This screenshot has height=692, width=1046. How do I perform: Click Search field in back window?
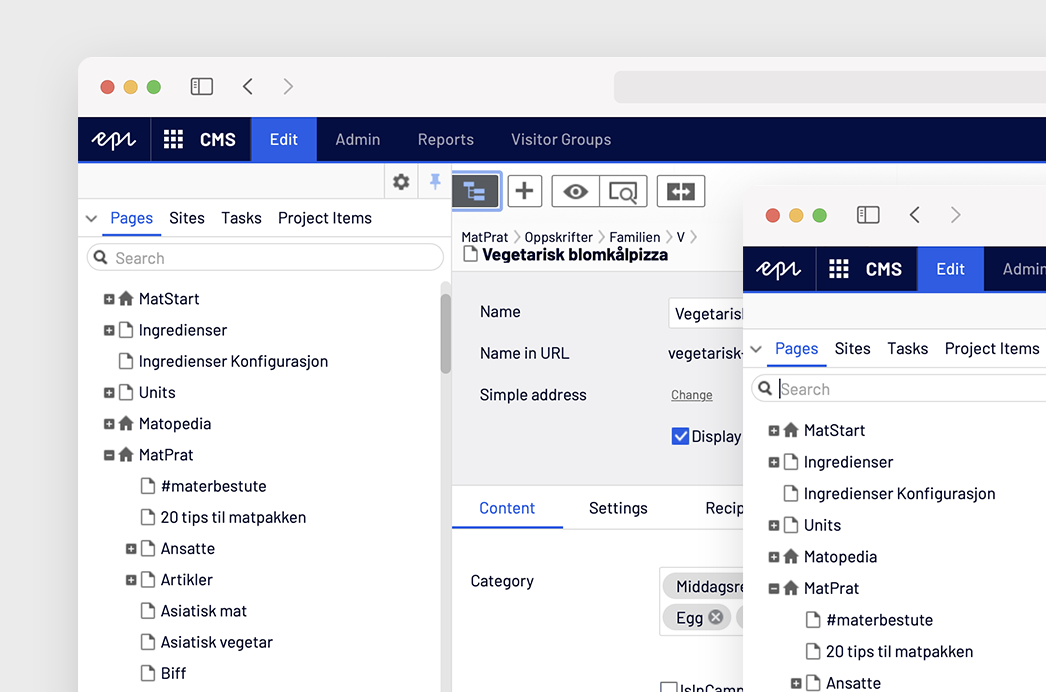coord(266,258)
